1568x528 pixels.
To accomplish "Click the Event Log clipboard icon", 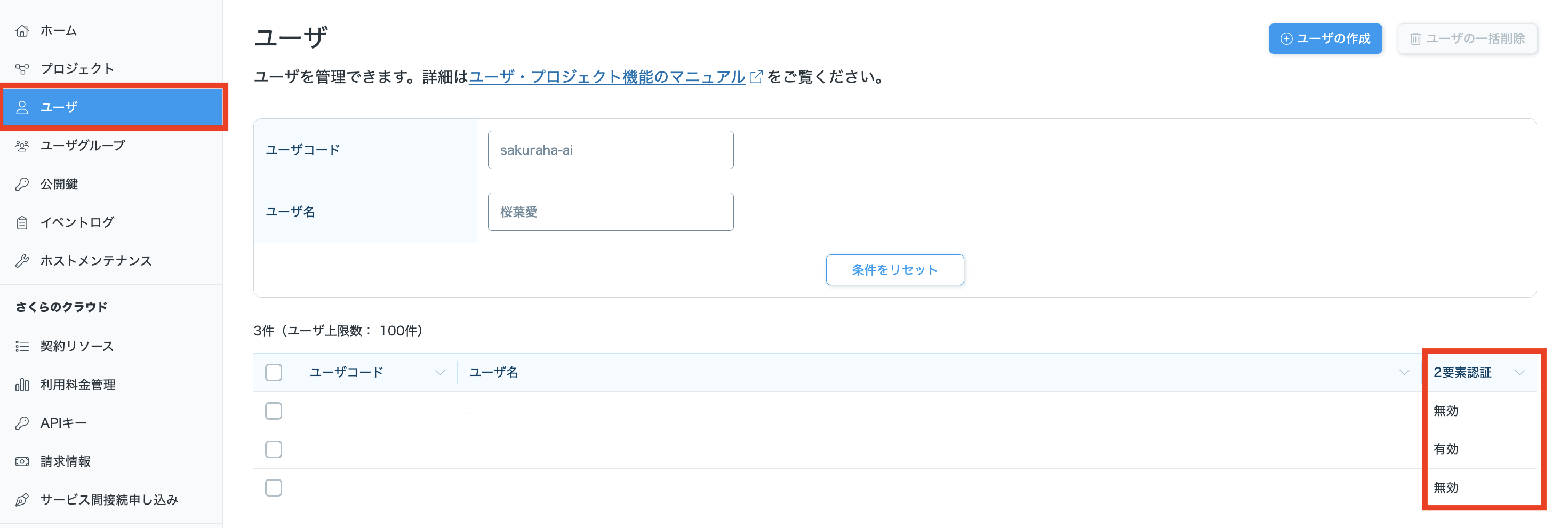I will pos(22,222).
